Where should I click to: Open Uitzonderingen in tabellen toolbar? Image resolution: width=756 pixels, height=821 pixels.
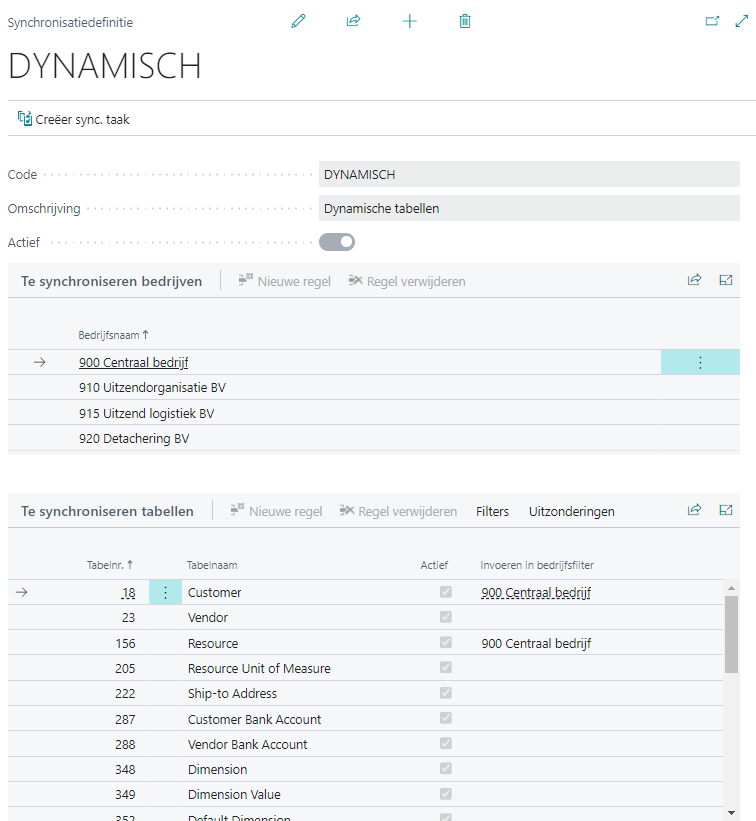[571, 511]
